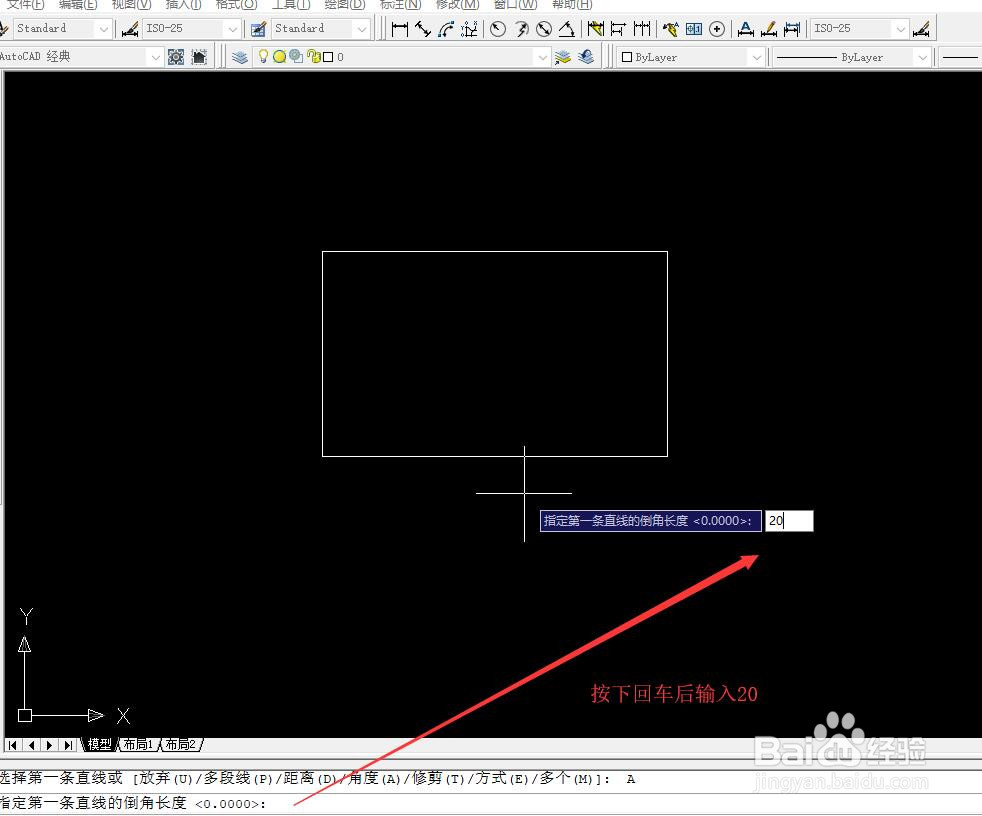The image size is (982, 816).
Task: Select the Angular dimension tool
Action: 567,29
